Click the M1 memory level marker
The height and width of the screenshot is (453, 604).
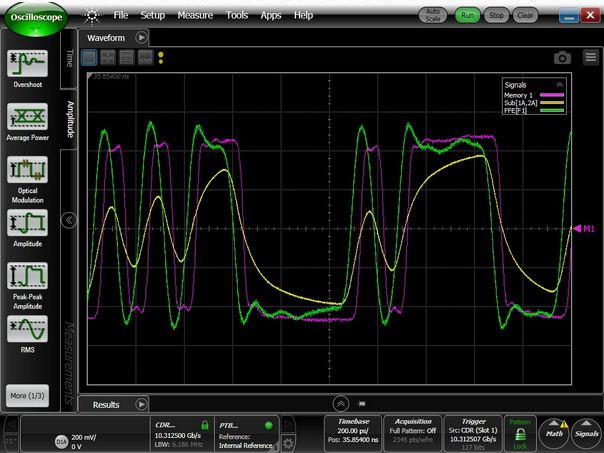click(584, 229)
